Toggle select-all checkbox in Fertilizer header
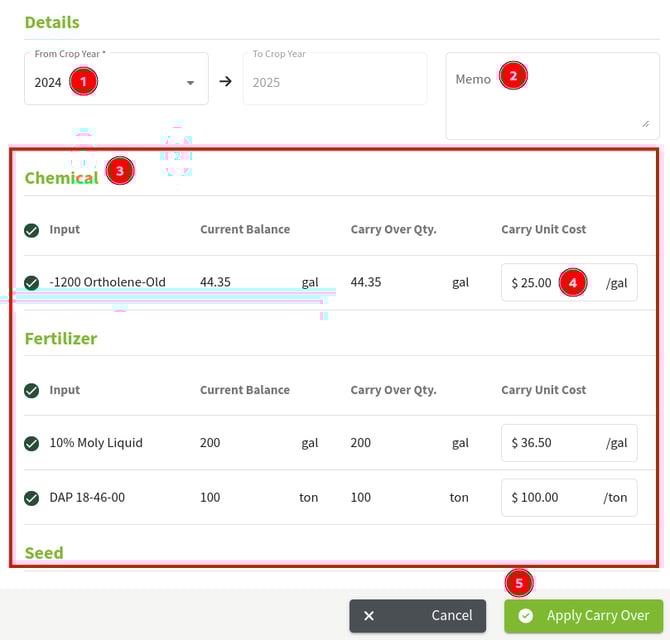The image size is (670, 640). 32,390
